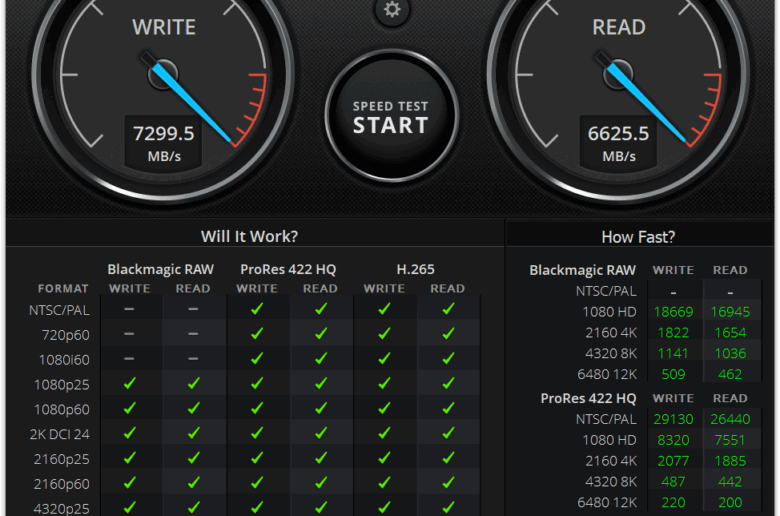Click the READ gauge speed readout 6625.5
780x516 pixels.
pos(618,134)
